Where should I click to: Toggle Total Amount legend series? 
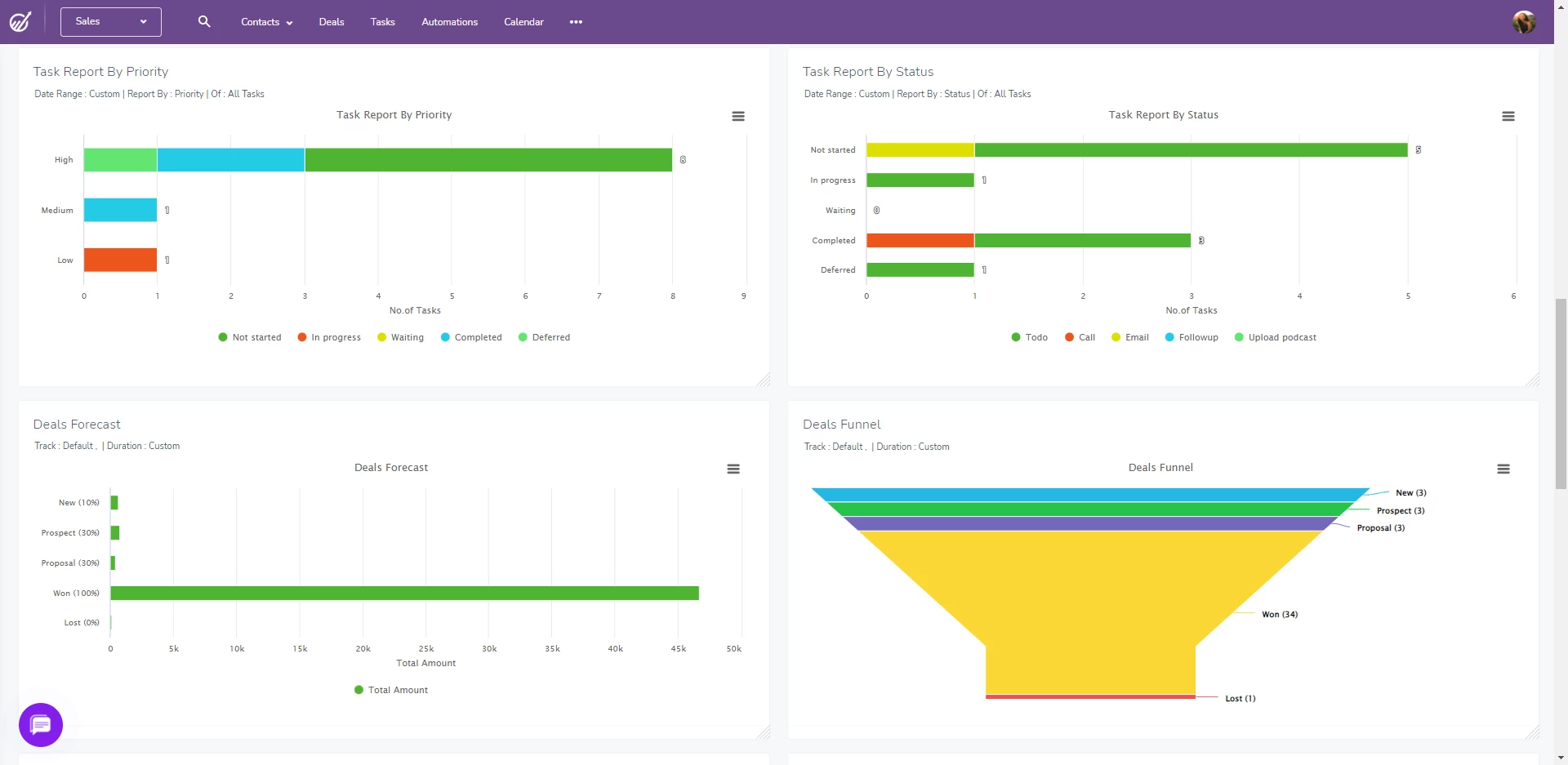tap(391, 690)
